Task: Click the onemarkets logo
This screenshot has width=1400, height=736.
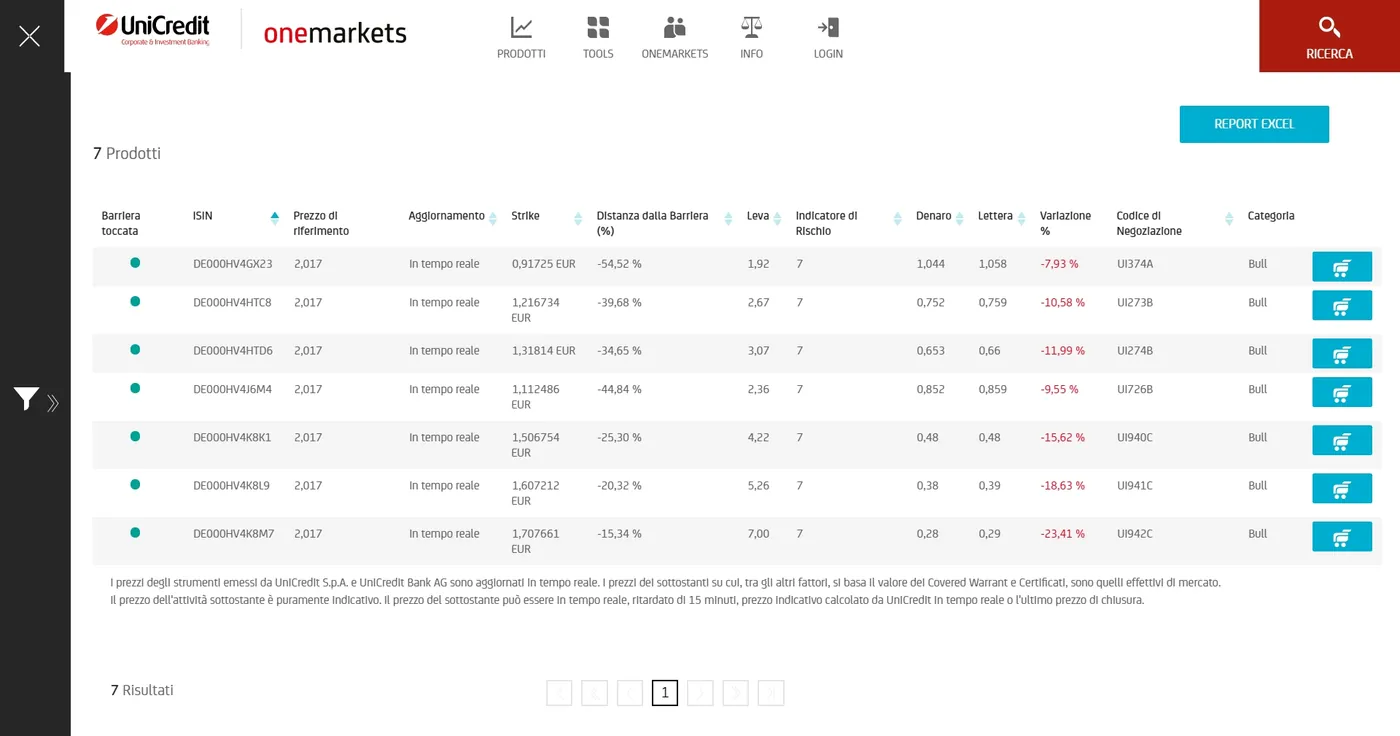Action: 335,33
